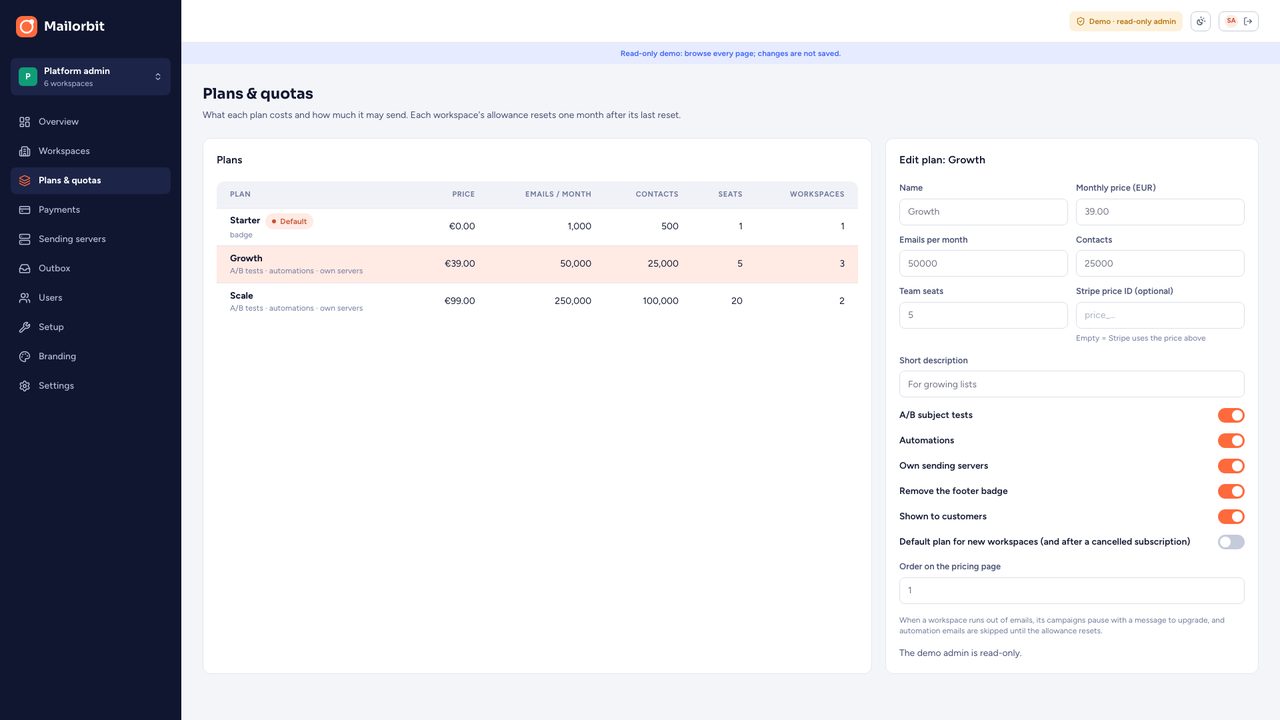
Task: Click the Demo read-only admin badge
Action: pos(1126,21)
